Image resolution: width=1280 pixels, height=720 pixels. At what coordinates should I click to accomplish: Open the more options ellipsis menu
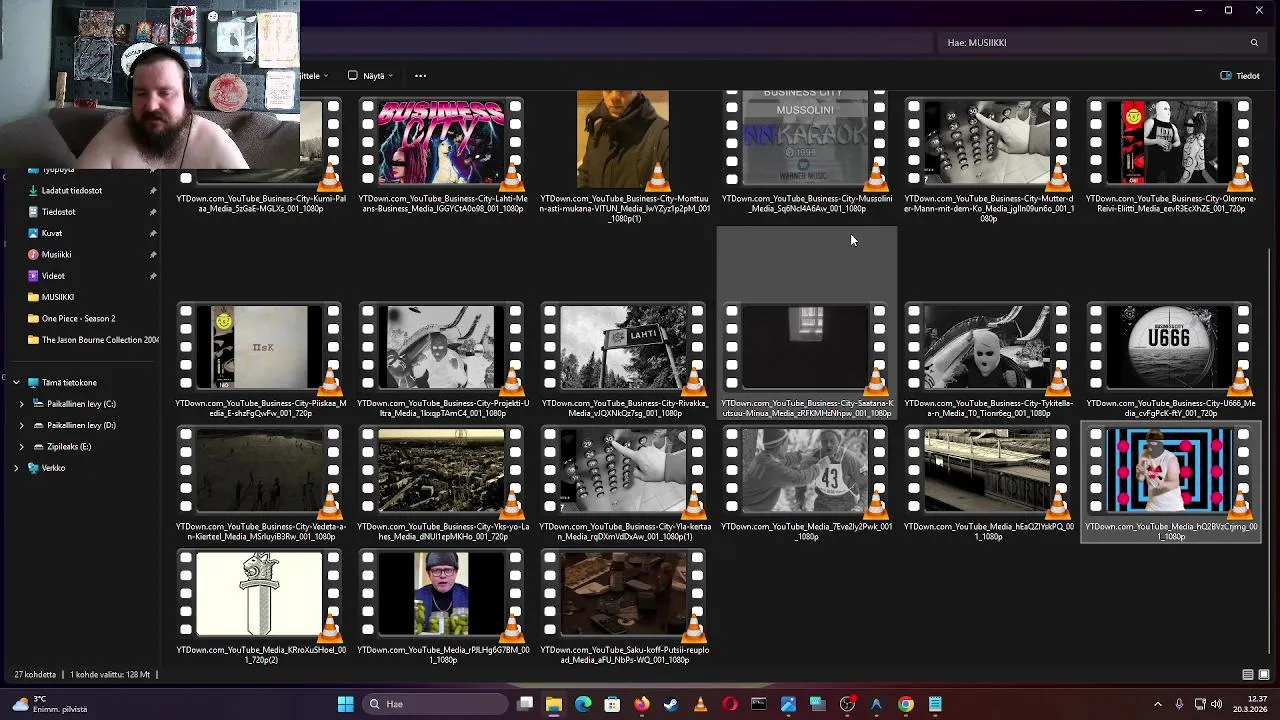pos(420,76)
